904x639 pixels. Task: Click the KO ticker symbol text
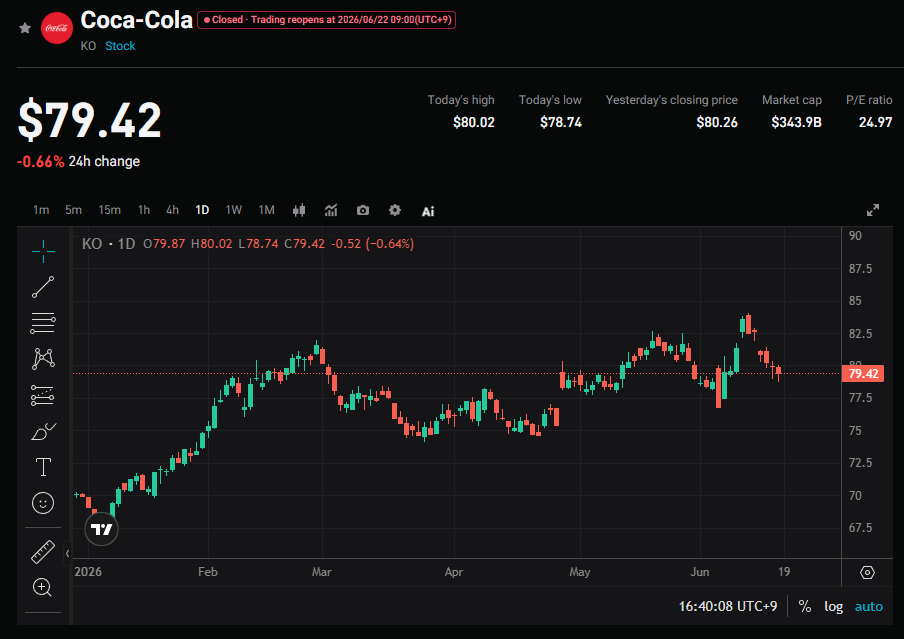(x=88, y=46)
